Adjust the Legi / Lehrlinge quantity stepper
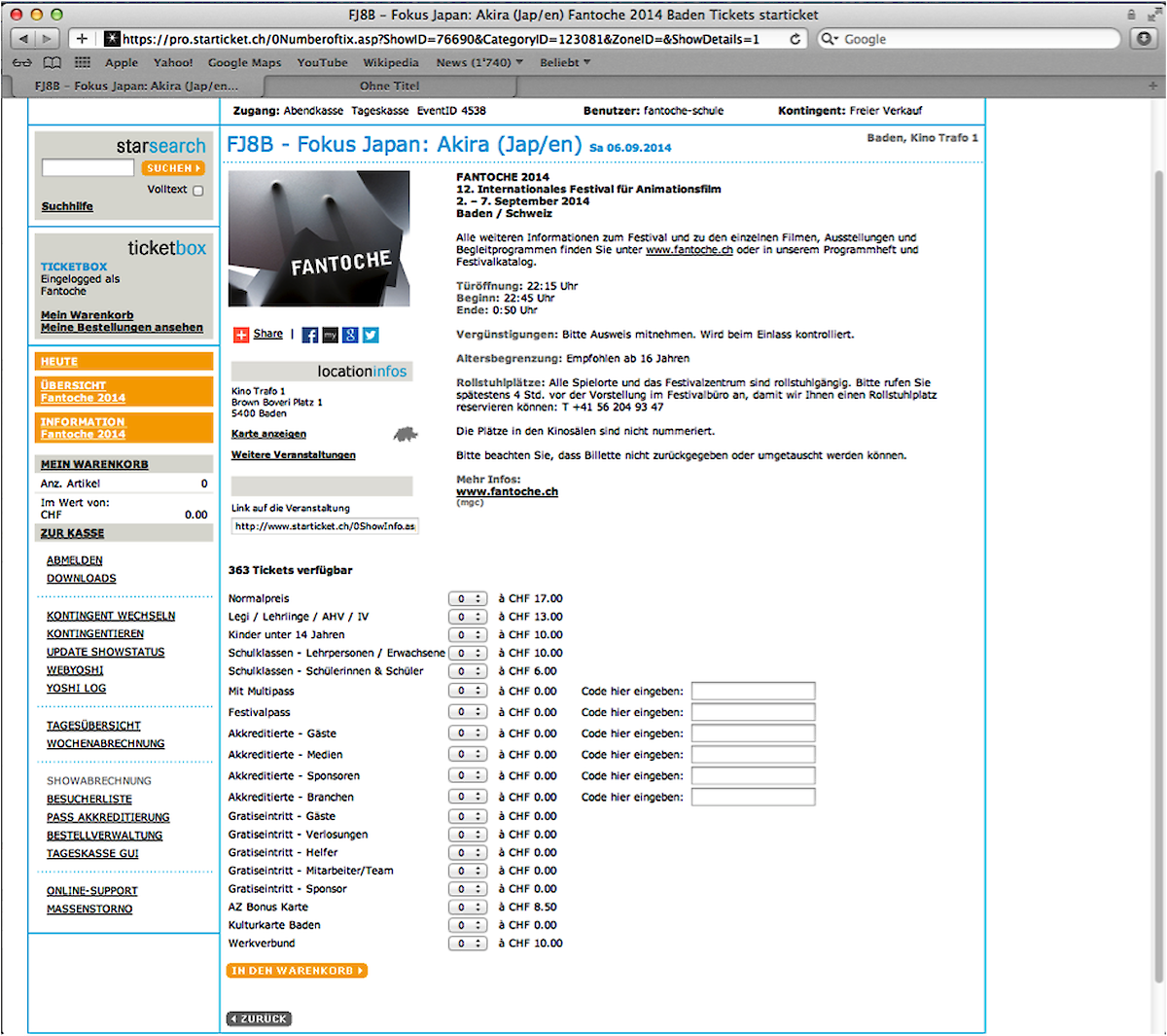The image size is (1167, 1036). [x=468, y=617]
